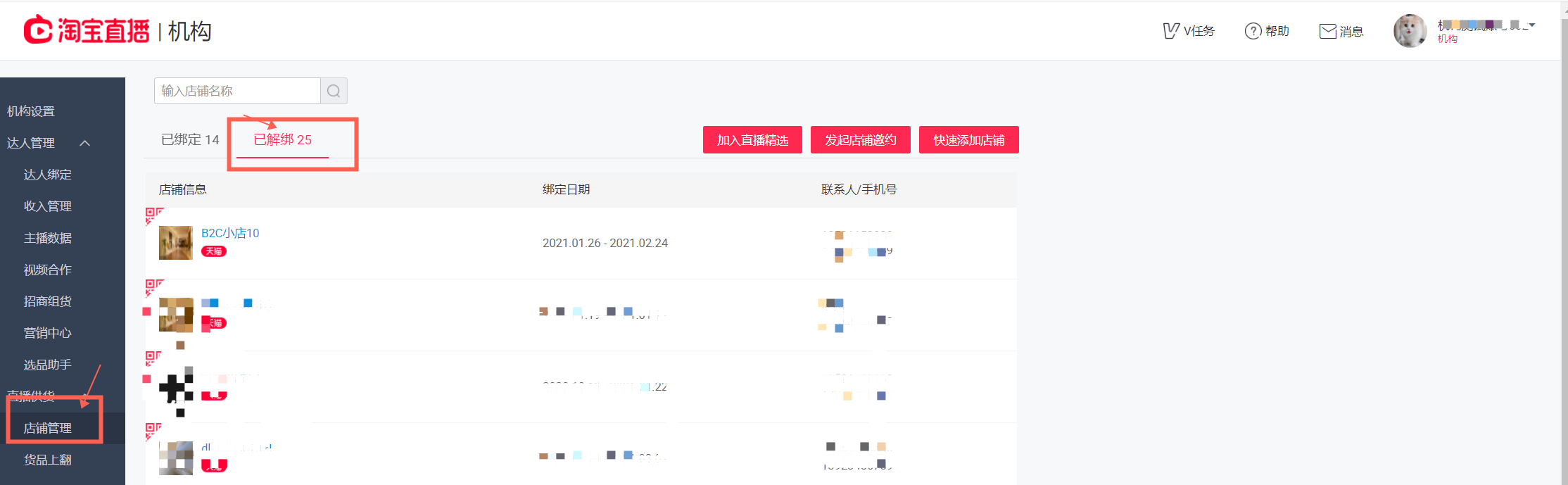Click the 加入直播精选 button
Screen dimensions: 1568x485
(x=752, y=140)
